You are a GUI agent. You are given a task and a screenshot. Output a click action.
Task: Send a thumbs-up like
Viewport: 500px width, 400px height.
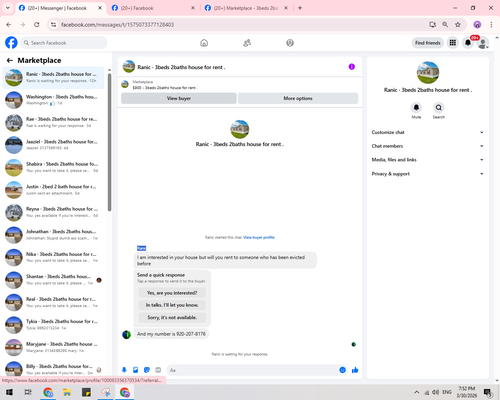coord(355,370)
